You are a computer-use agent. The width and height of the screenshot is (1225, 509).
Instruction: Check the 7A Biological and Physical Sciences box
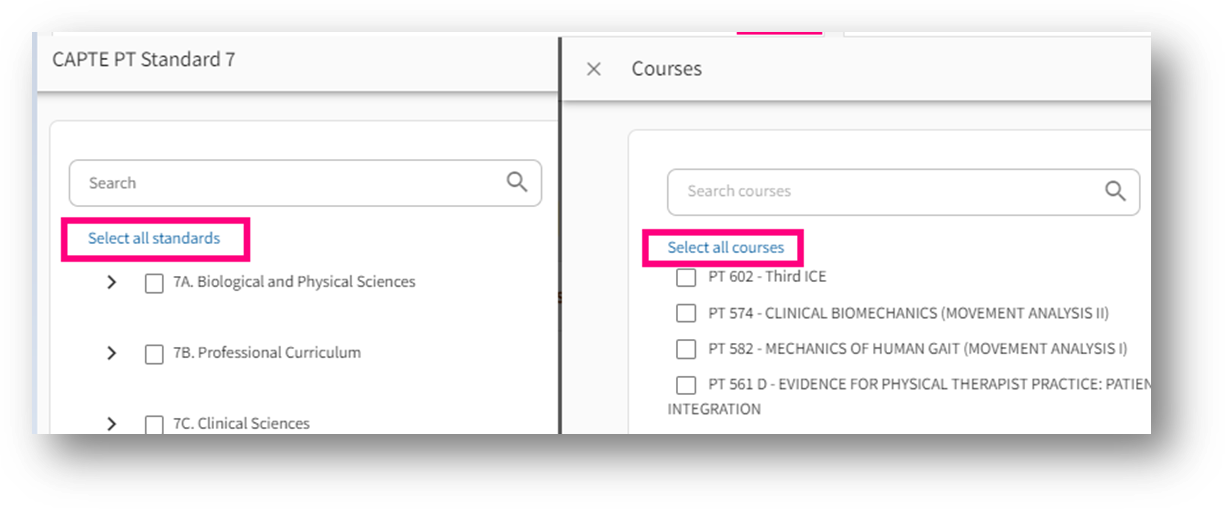click(154, 283)
